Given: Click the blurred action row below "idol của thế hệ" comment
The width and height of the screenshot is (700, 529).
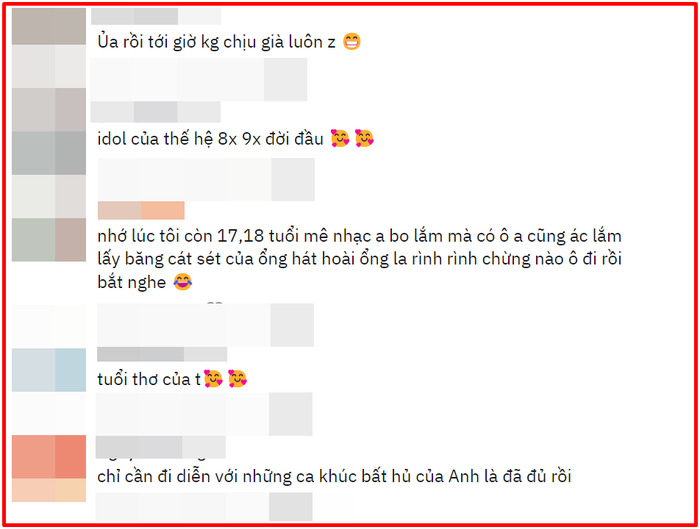Looking at the screenshot, I should coord(206,179).
